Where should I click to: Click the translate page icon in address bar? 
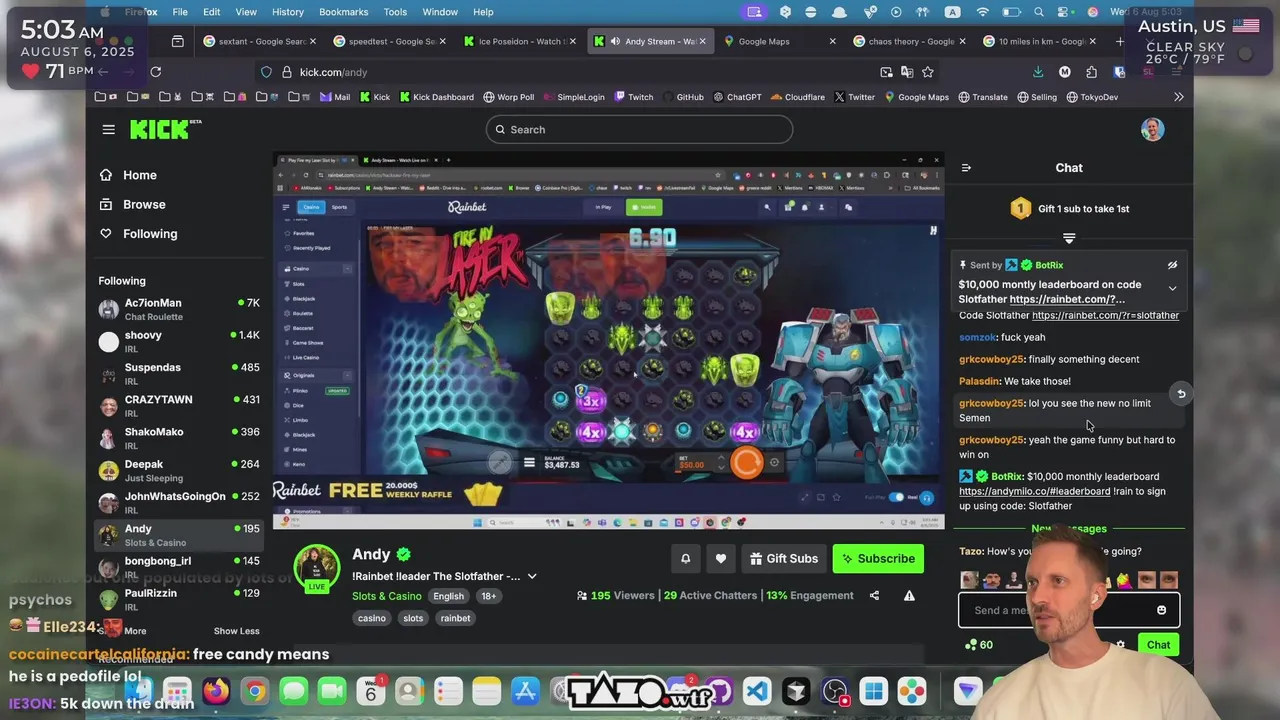click(x=907, y=72)
